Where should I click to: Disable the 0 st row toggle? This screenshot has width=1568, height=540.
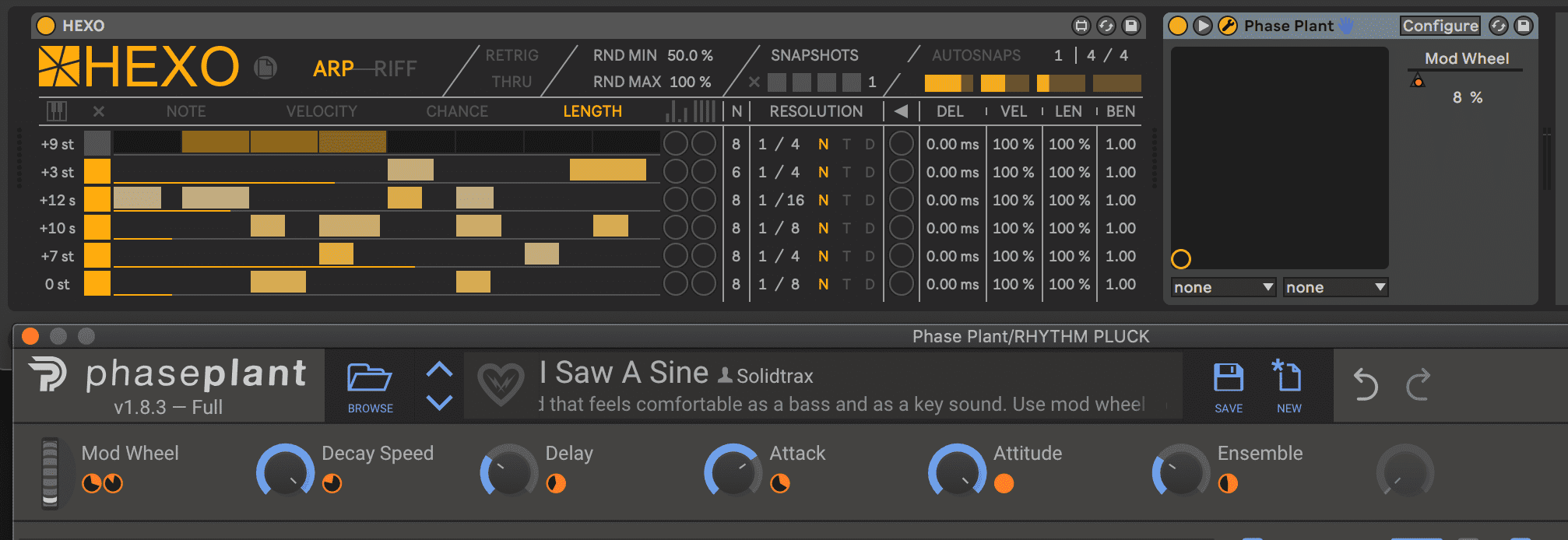click(97, 284)
